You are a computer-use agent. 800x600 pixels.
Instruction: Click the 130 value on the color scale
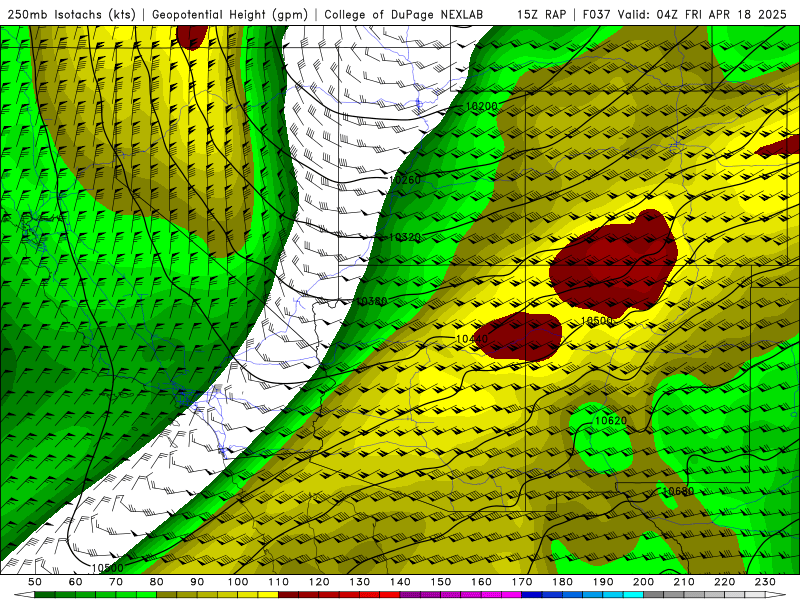pyautogui.click(x=360, y=582)
